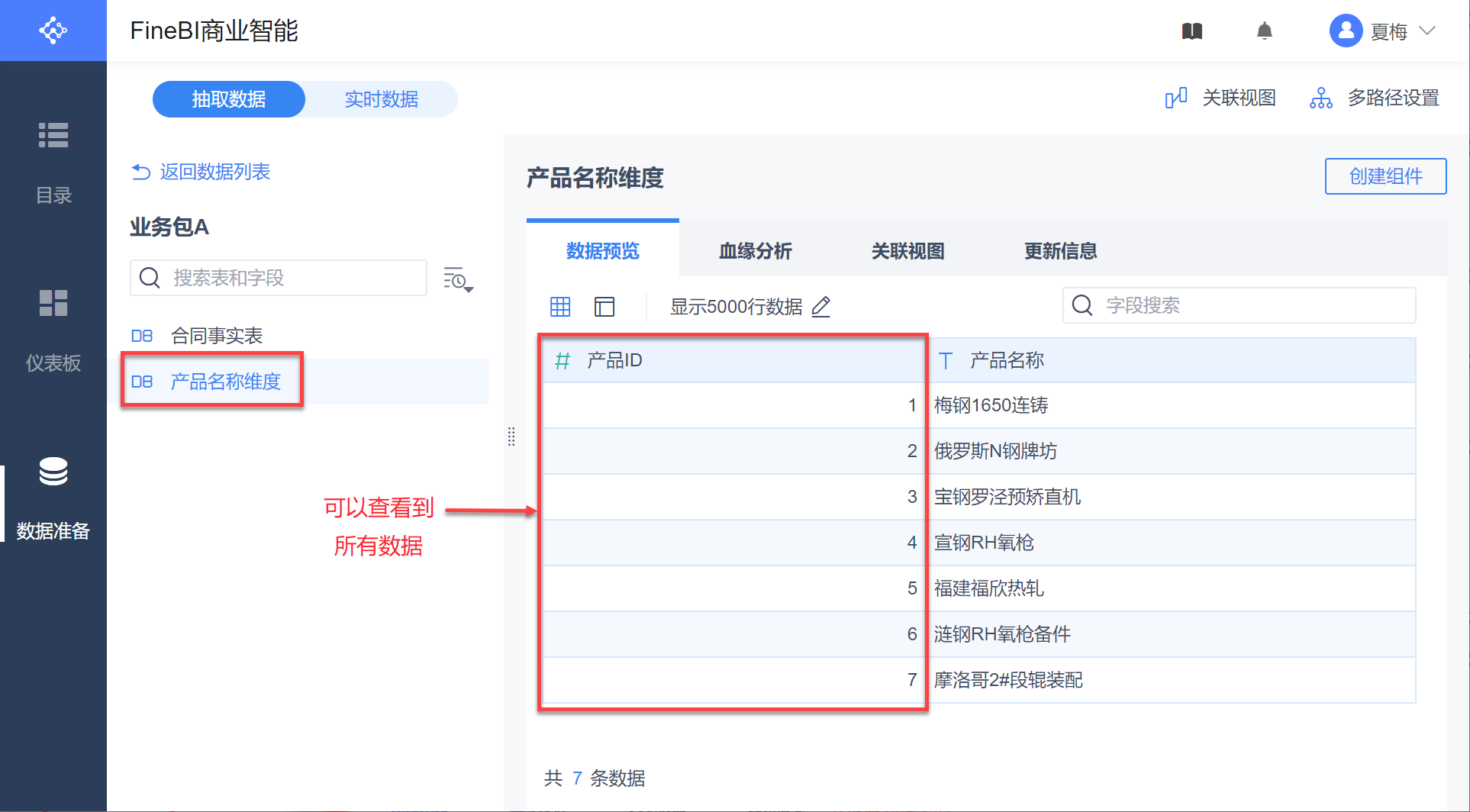Open notifications bell icon

click(x=1264, y=31)
